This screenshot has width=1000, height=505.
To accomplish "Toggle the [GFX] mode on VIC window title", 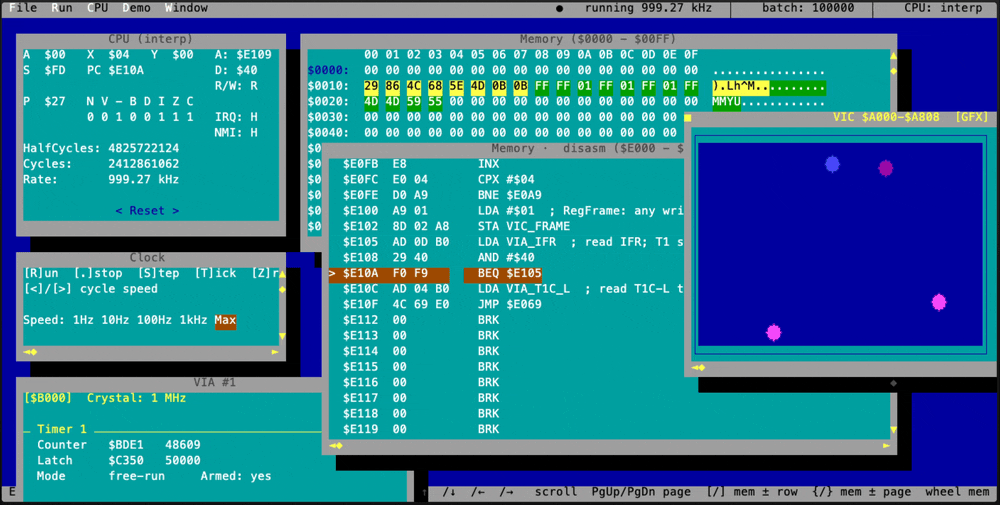I will point(971,117).
